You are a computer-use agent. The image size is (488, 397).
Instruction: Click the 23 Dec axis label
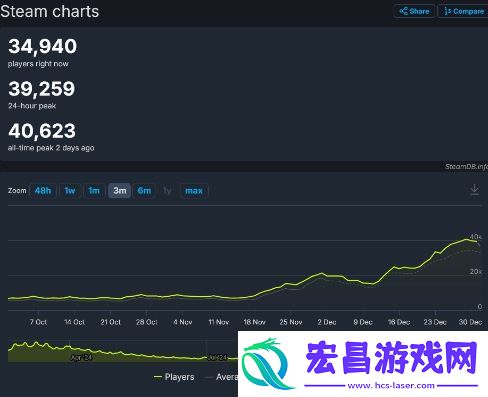pyautogui.click(x=435, y=322)
